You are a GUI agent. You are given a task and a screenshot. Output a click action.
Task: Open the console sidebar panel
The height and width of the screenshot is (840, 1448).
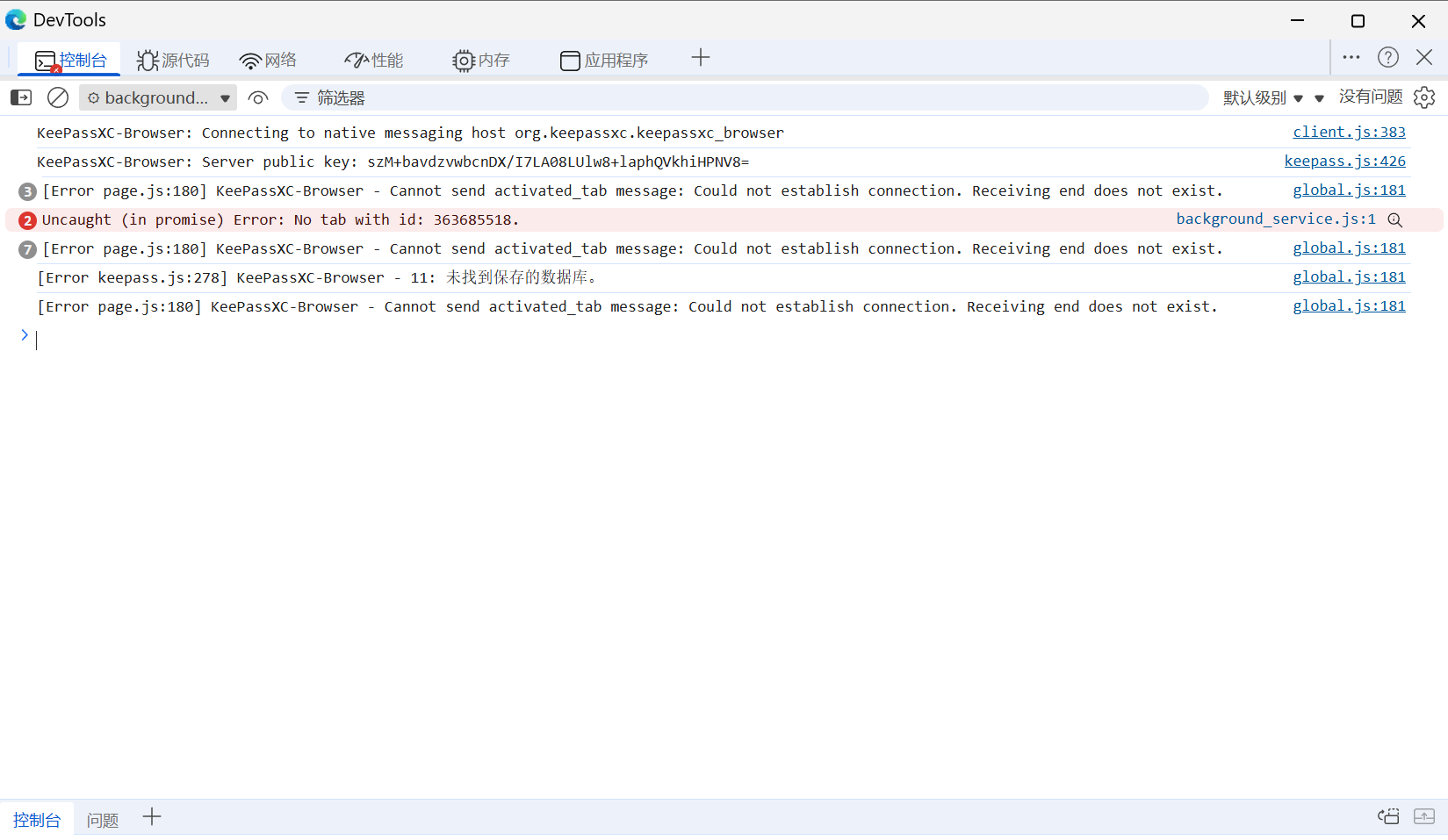[x=20, y=97]
